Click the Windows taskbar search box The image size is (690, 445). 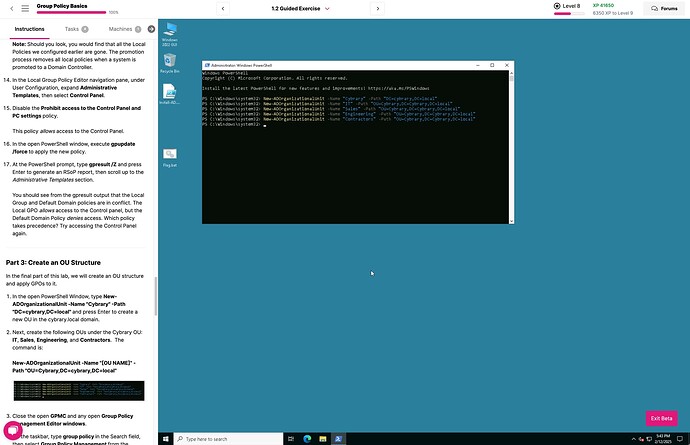pyautogui.click(x=228, y=438)
